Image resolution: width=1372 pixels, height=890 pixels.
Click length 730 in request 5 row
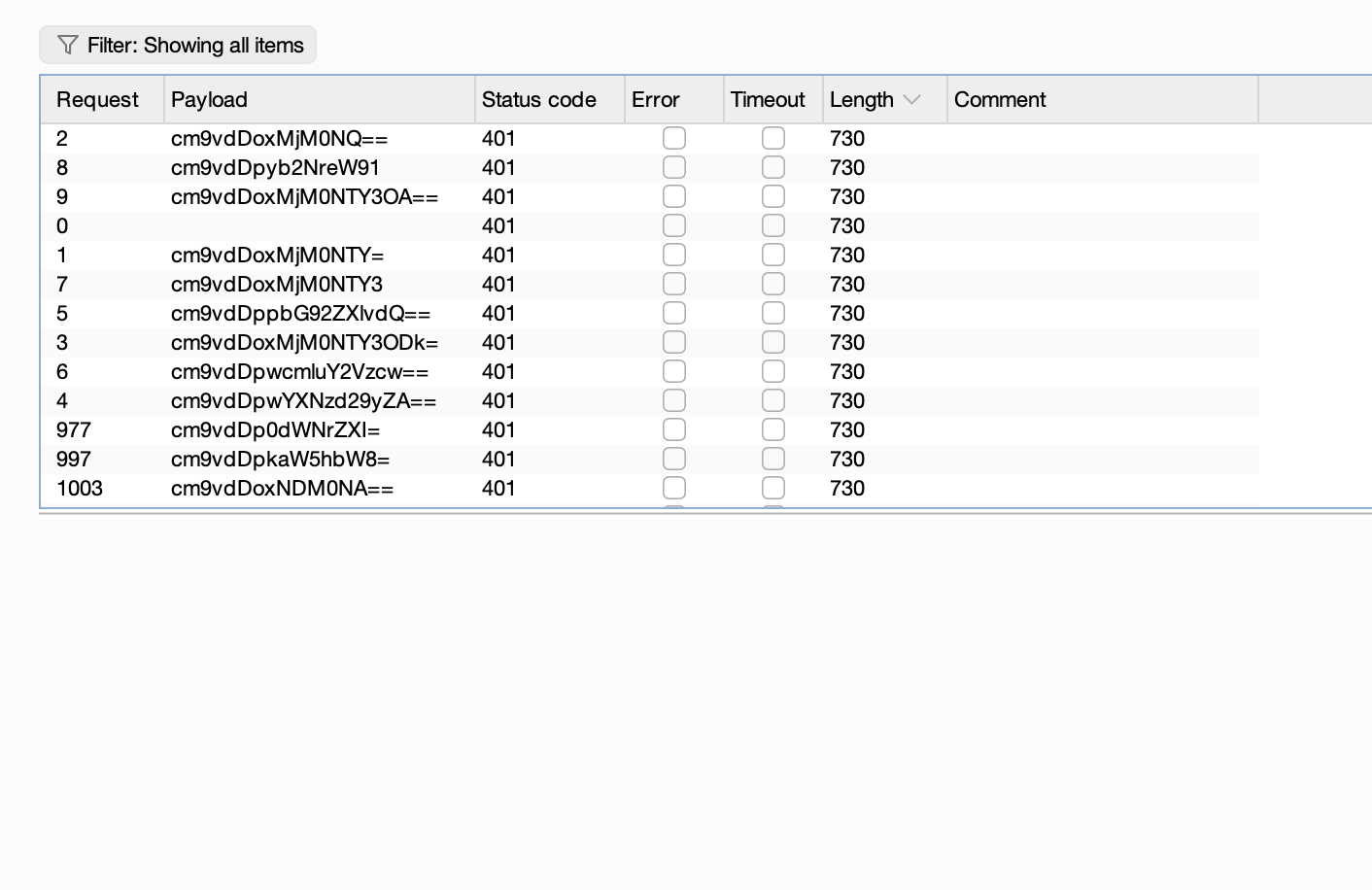[x=847, y=313]
